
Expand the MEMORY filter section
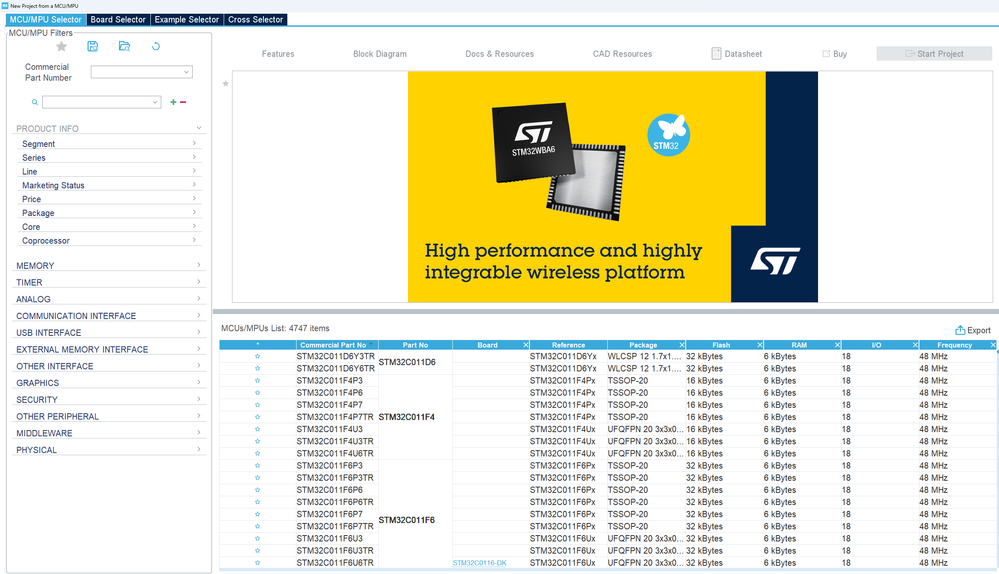click(x=199, y=265)
